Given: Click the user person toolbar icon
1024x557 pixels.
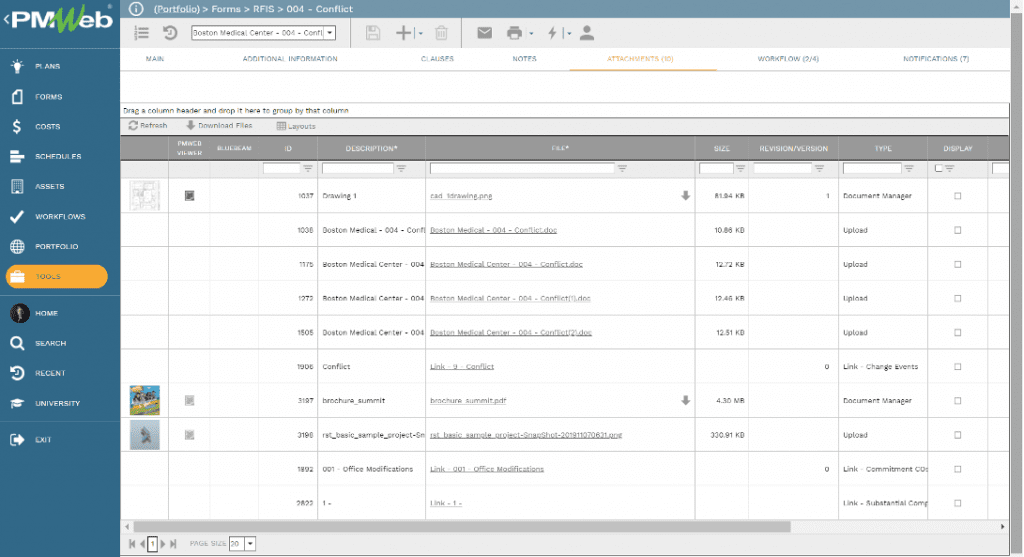Looking at the screenshot, I should point(586,33).
